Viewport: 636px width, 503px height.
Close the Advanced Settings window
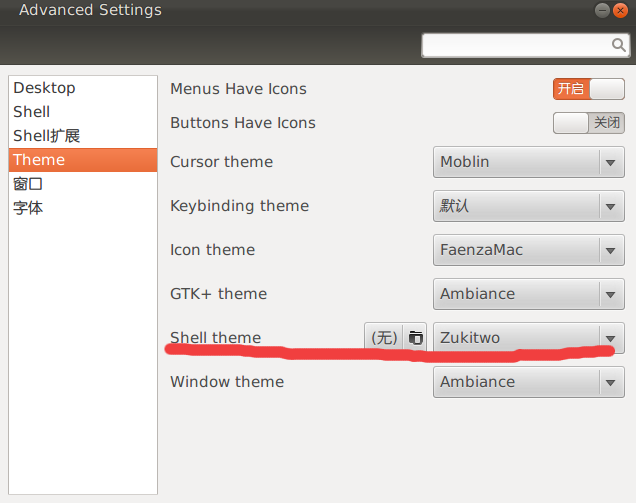tap(620, 10)
